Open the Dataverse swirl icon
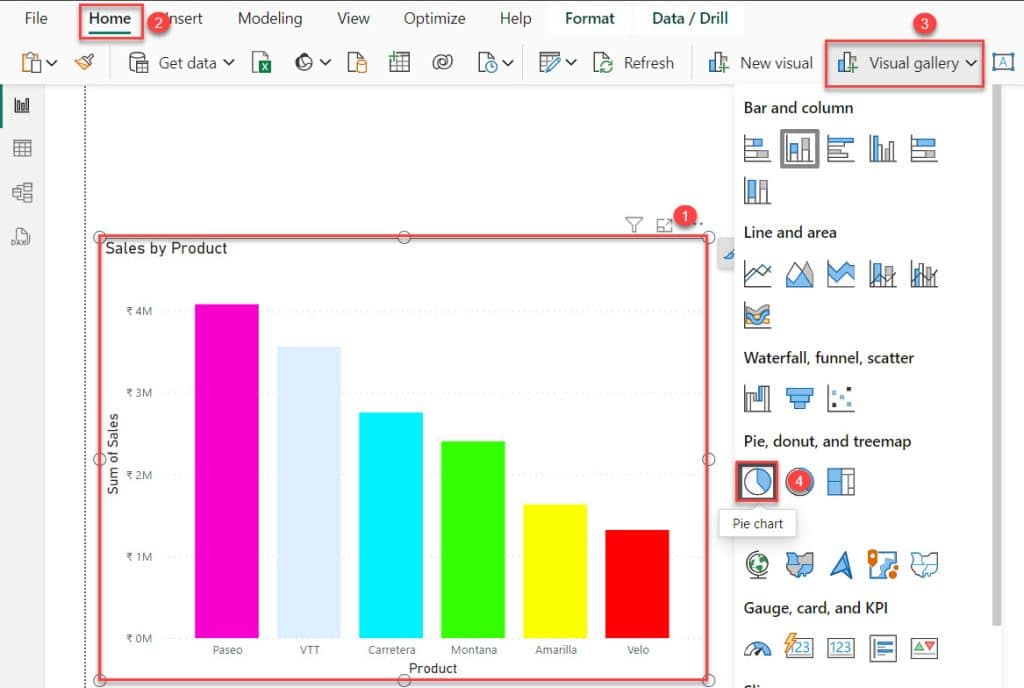 pyautogui.click(x=442, y=63)
